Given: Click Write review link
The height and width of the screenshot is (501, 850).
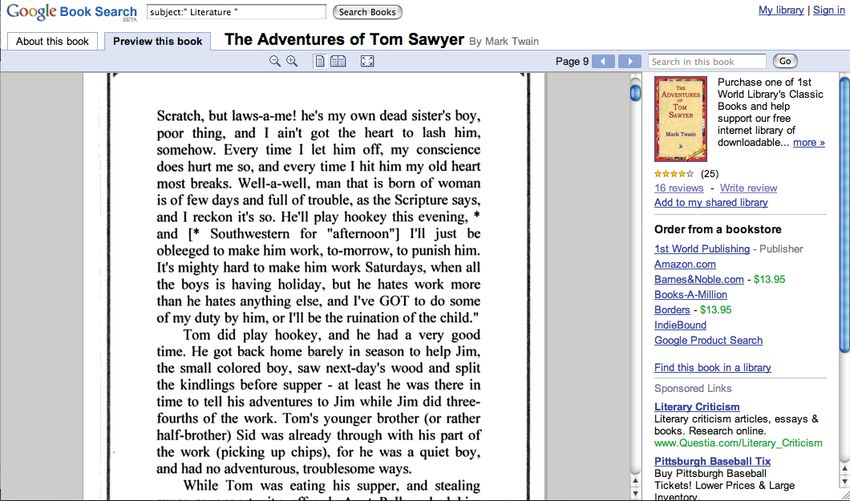Looking at the screenshot, I should tap(748, 188).
